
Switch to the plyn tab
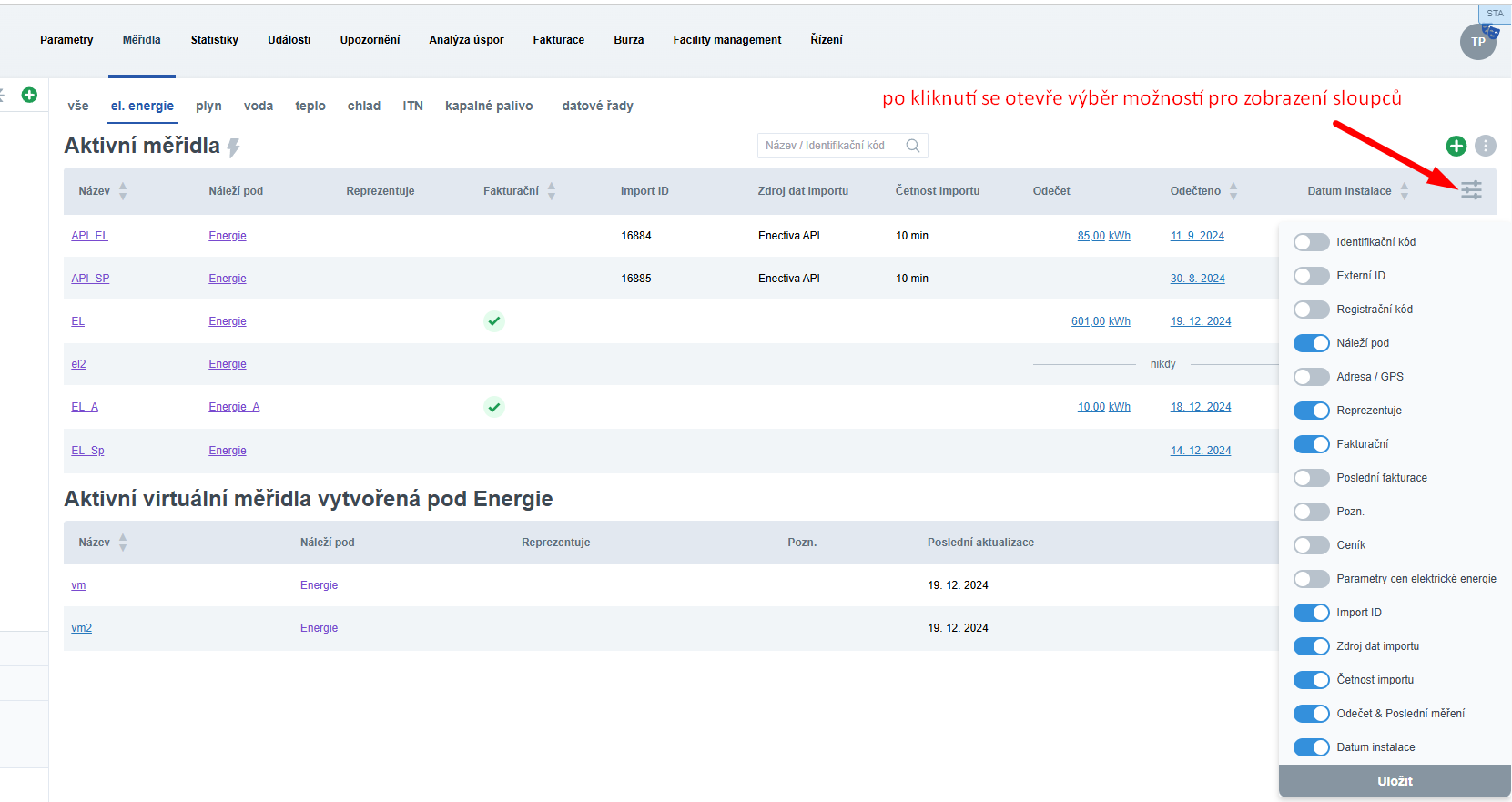point(208,106)
